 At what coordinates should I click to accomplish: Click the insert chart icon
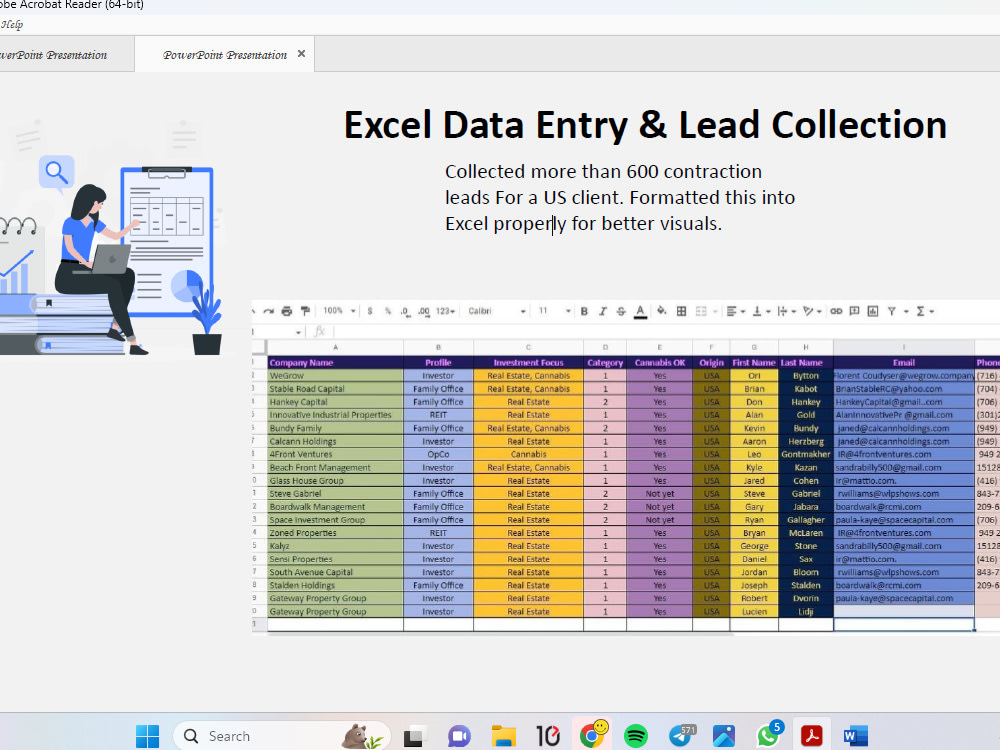872,311
